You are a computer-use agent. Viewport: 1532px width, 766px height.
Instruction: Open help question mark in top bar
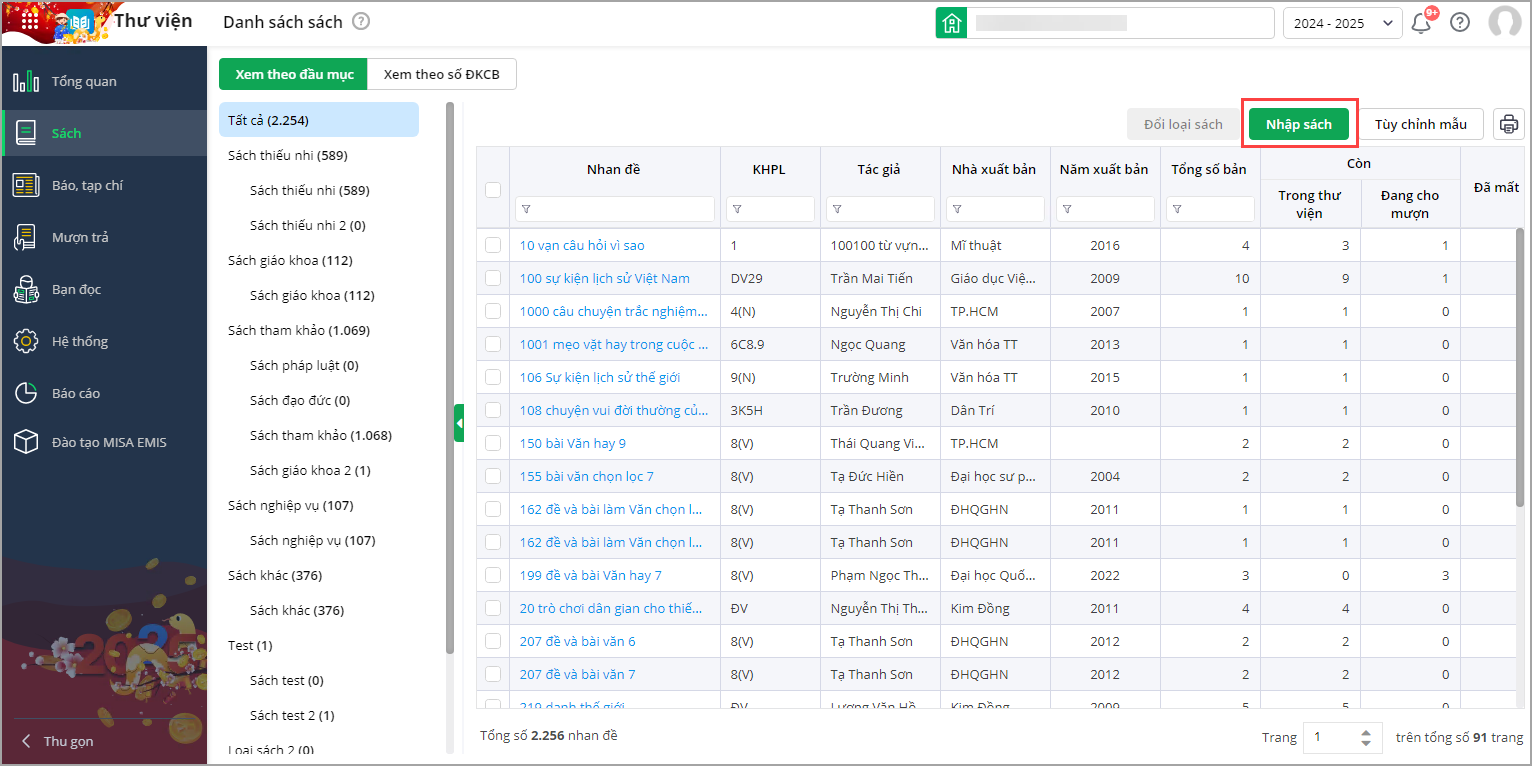tap(1460, 23)
